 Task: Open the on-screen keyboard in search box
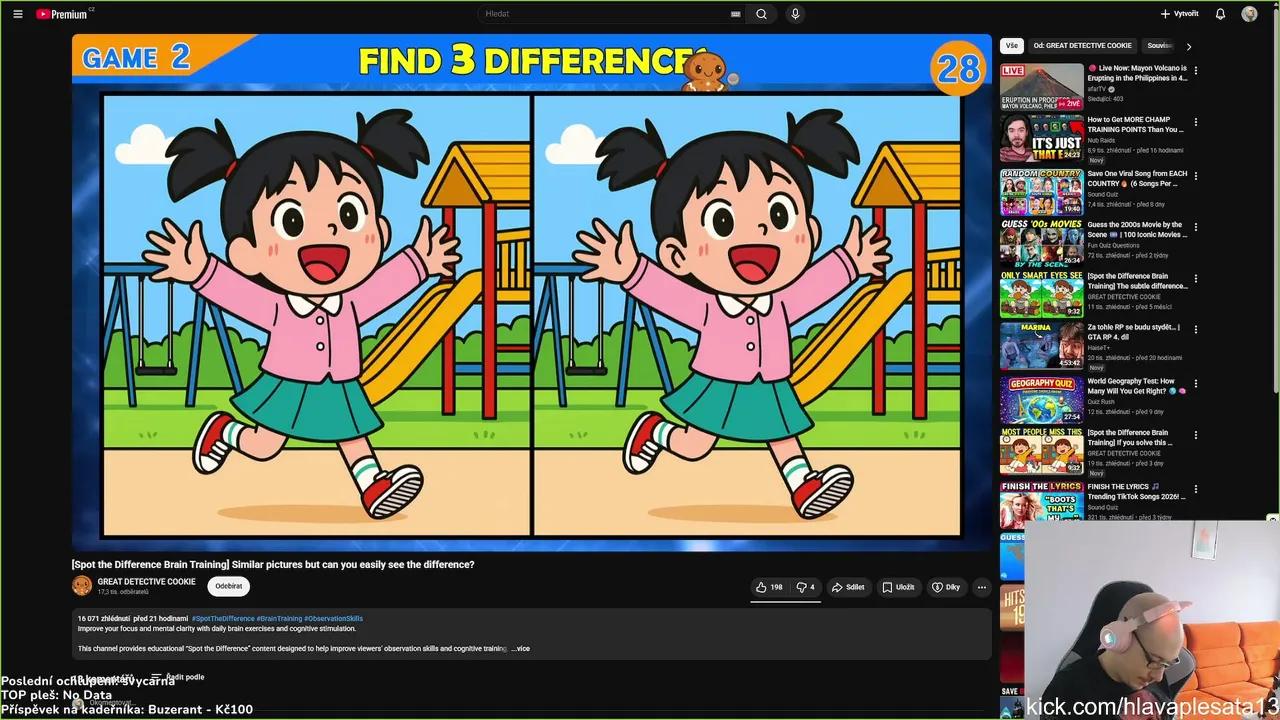pyautogui.click(x=736, y=14)
